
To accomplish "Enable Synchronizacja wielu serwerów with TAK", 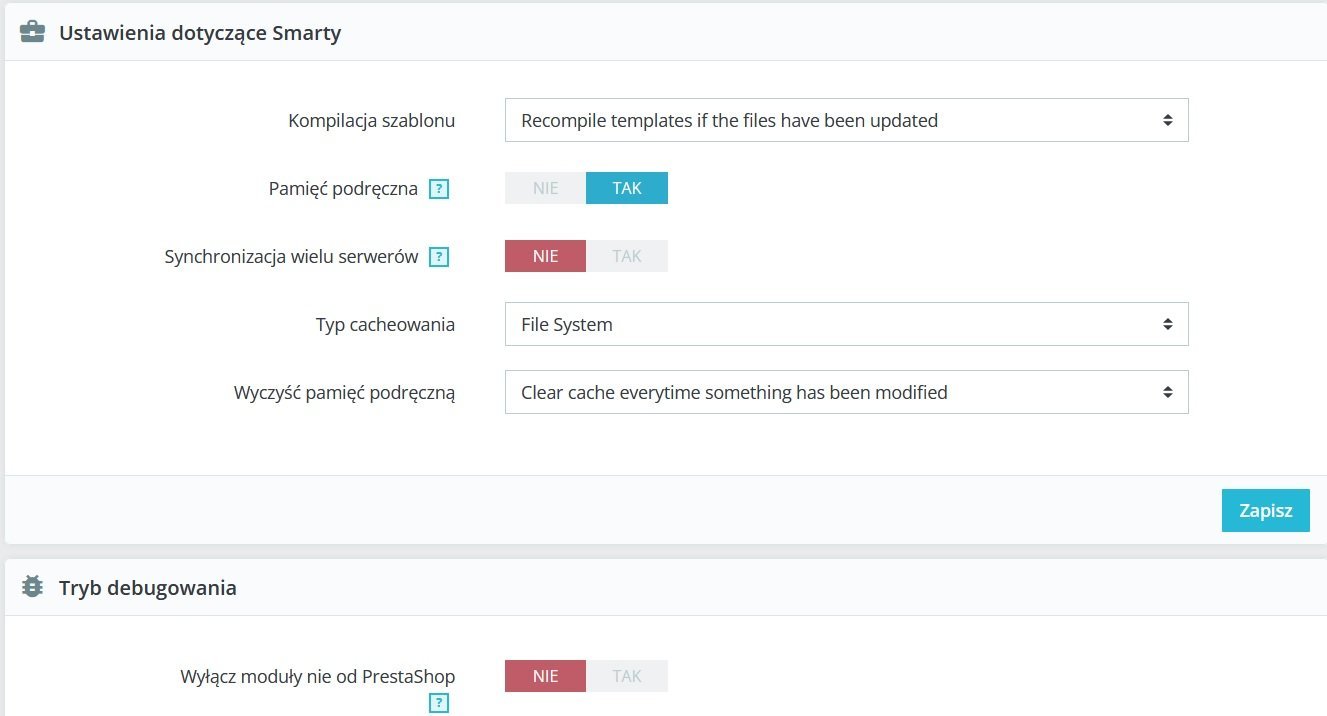I will 627,256.
